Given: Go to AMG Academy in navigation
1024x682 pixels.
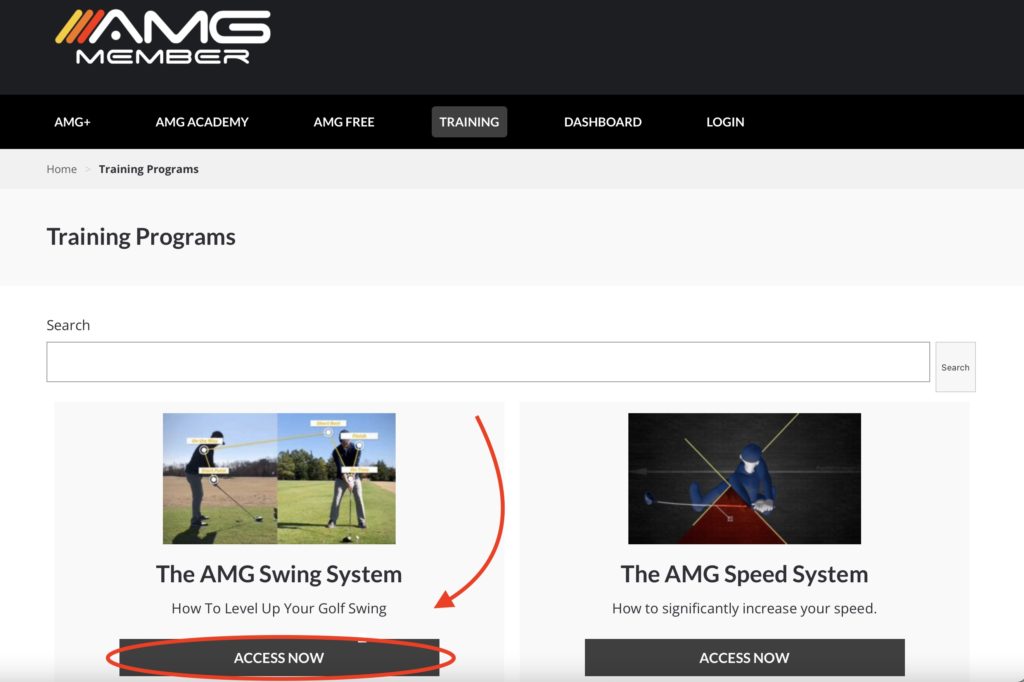Looking at the screenshot, I should 202,122.
